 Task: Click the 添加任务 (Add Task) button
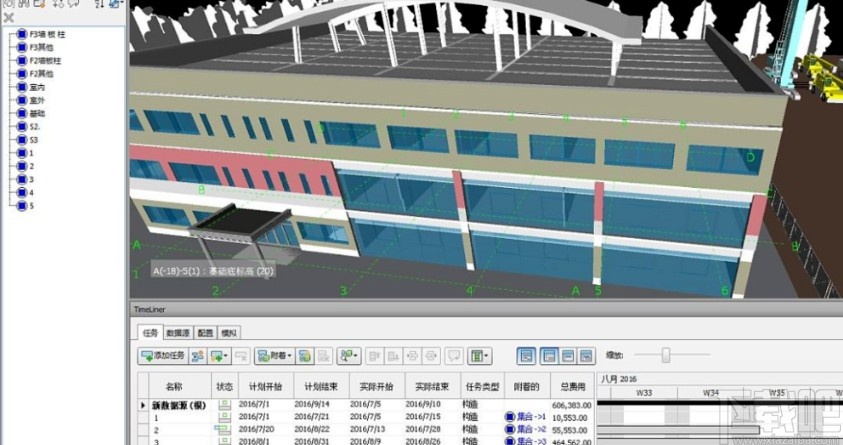point(163,356)
